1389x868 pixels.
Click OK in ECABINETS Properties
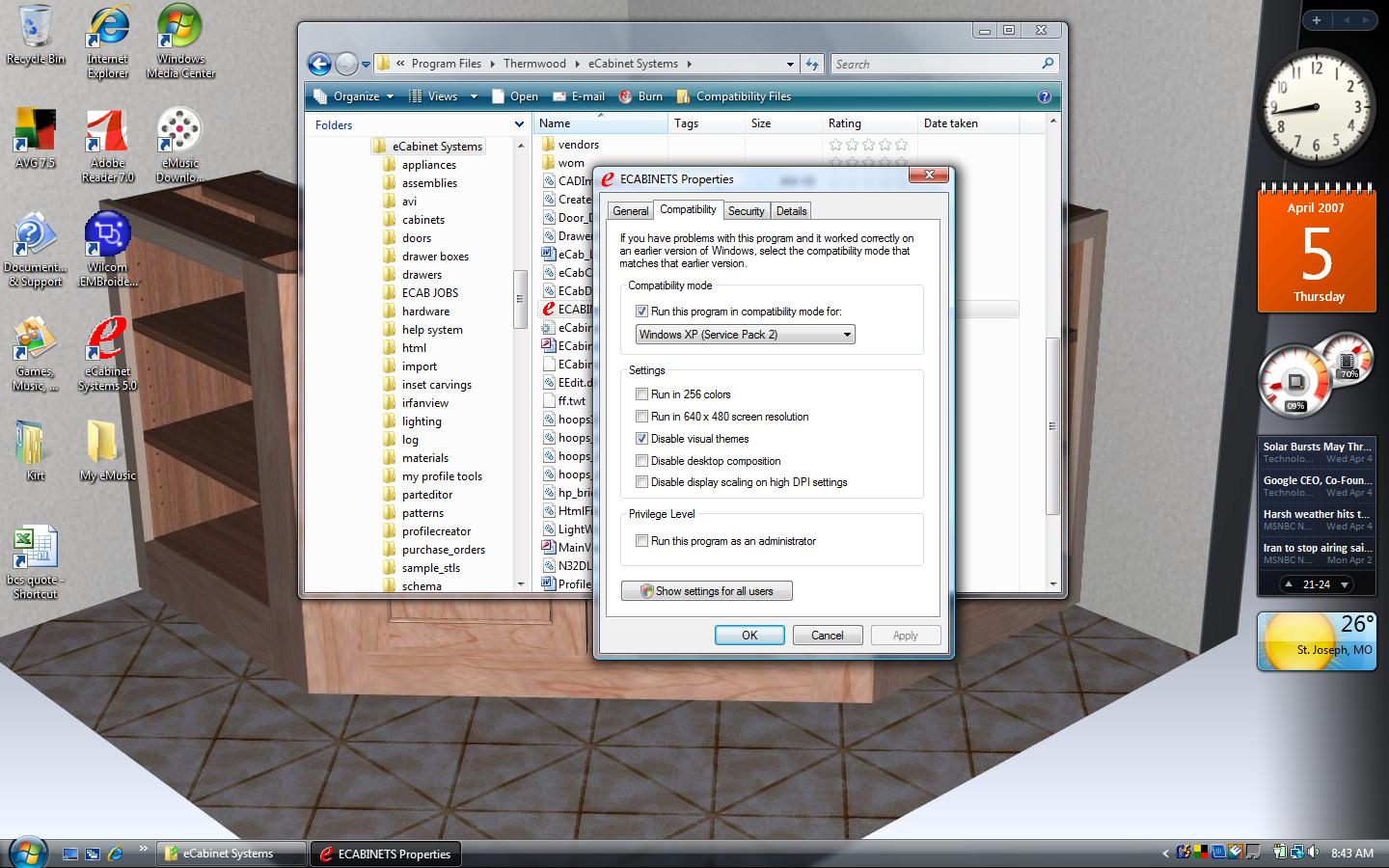pyautogui.click(x=749, y=636)
